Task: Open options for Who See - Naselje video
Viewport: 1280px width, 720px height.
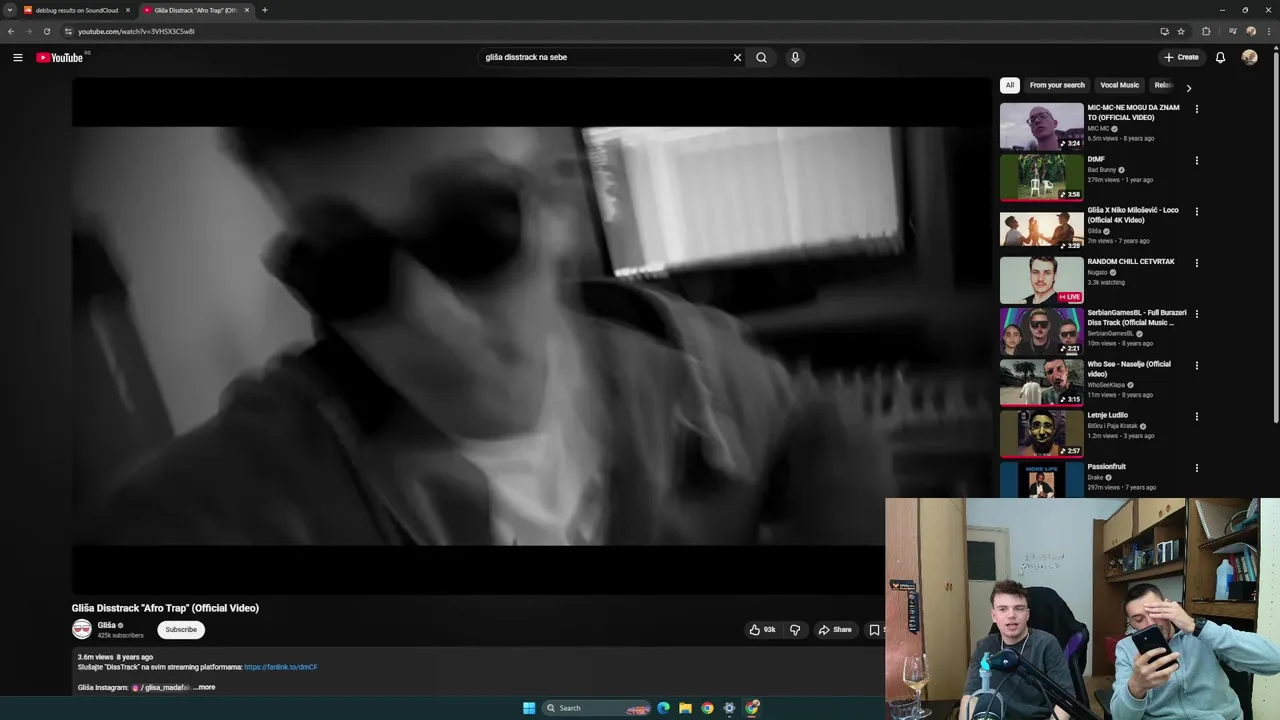Action: click(x=1196, y=366)
